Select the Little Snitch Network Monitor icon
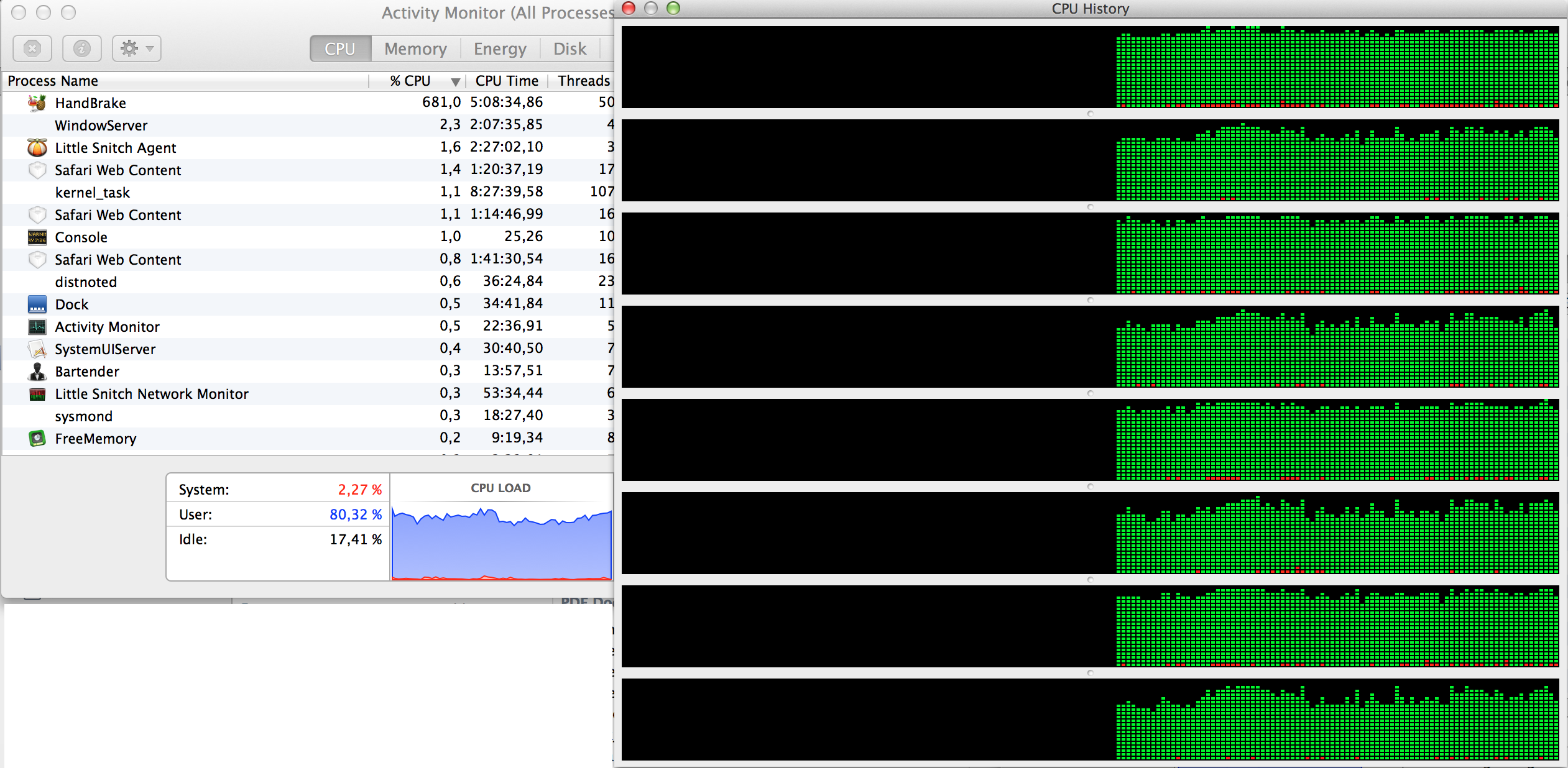Image resolution: width=1568 pixels, height=768 pixels. click(x=37, y=393)
